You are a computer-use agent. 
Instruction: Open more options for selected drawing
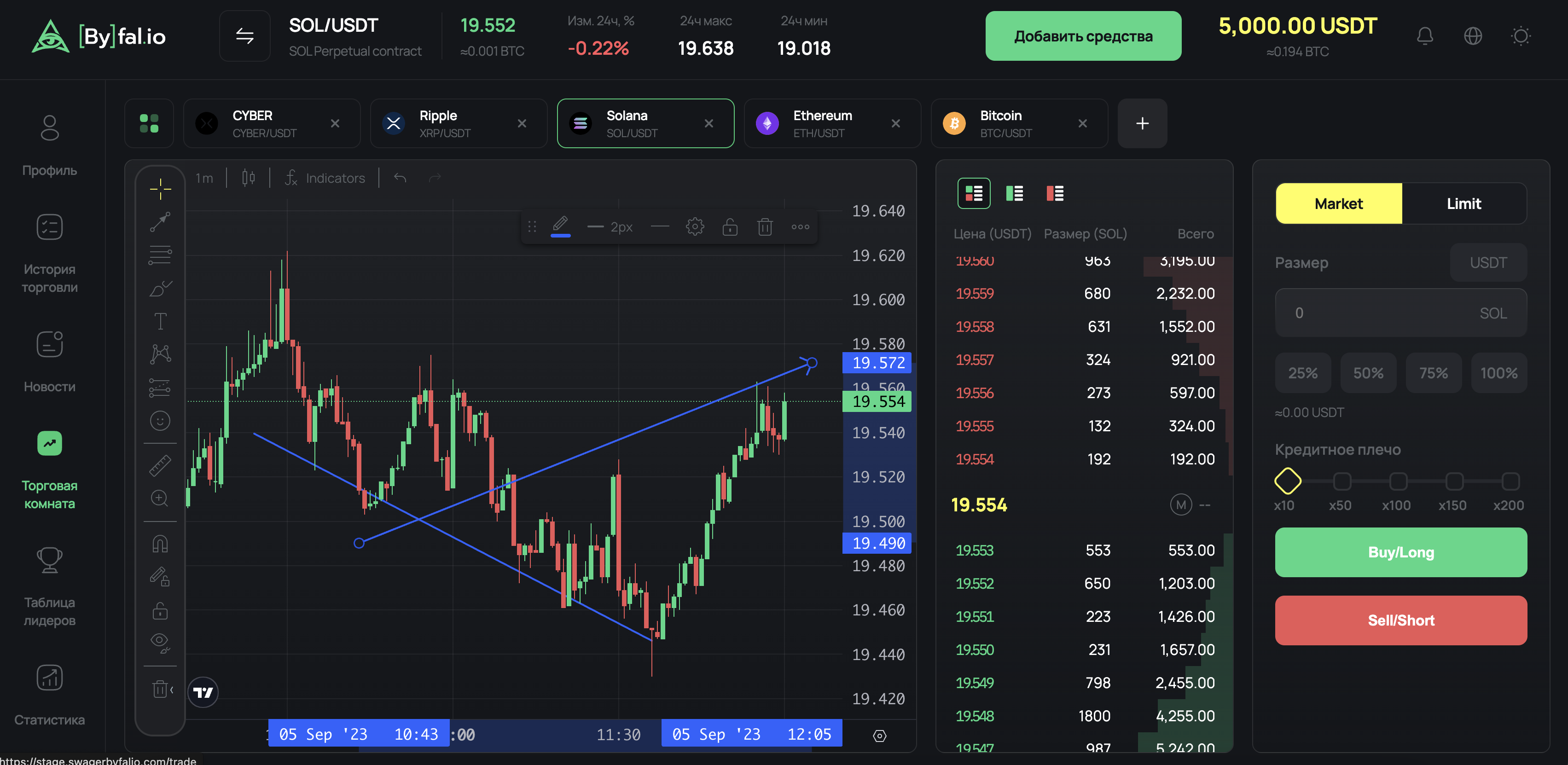pyautogui.click(x=801, y=226)
